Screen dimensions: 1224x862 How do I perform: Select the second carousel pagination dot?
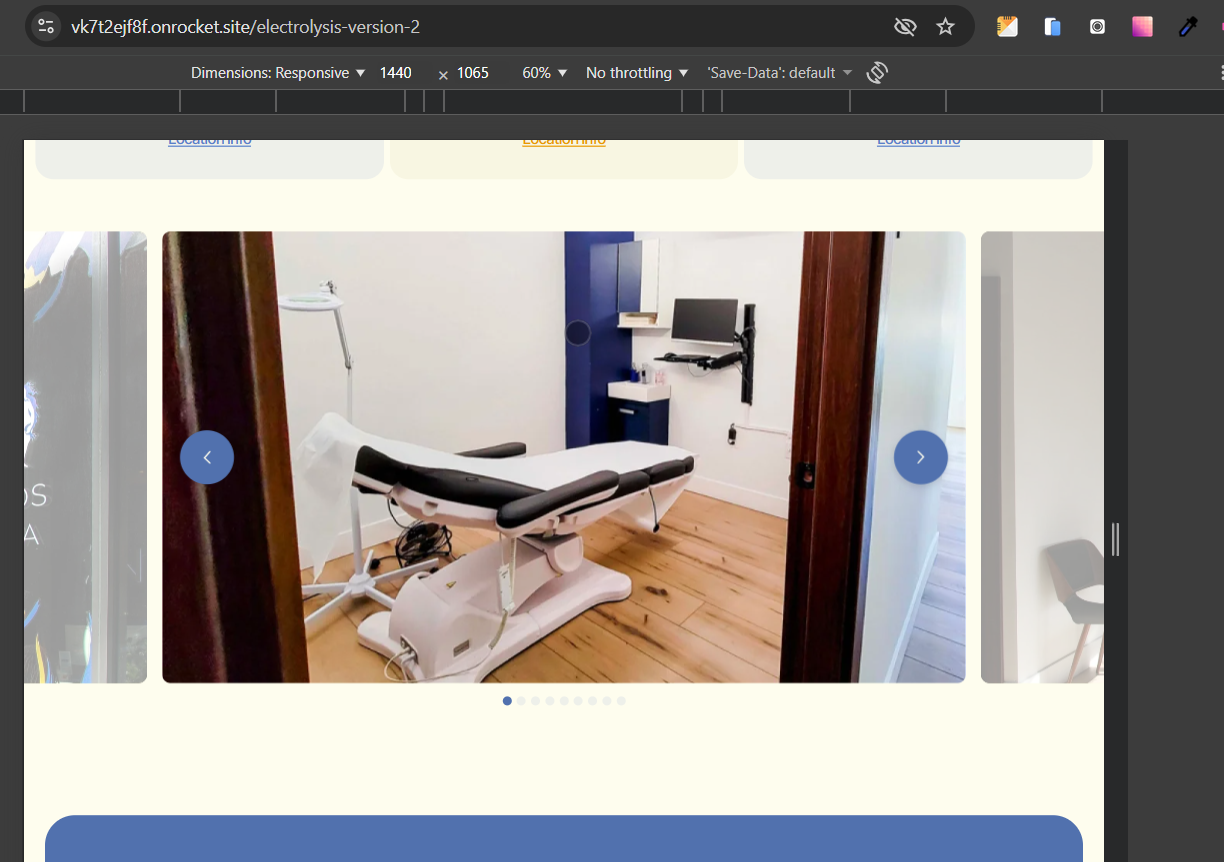point(521,701)
